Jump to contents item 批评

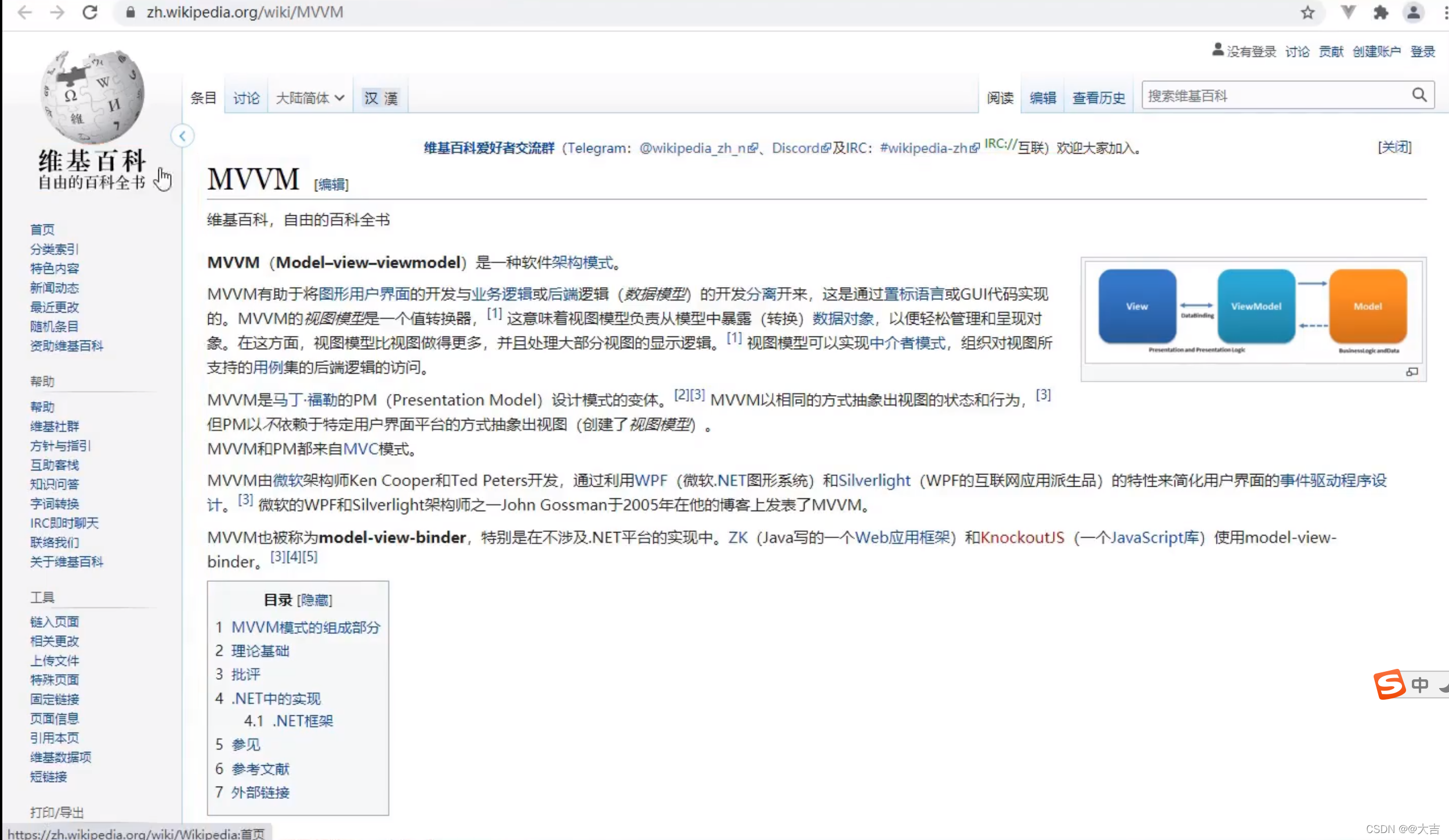click(246, 674)
